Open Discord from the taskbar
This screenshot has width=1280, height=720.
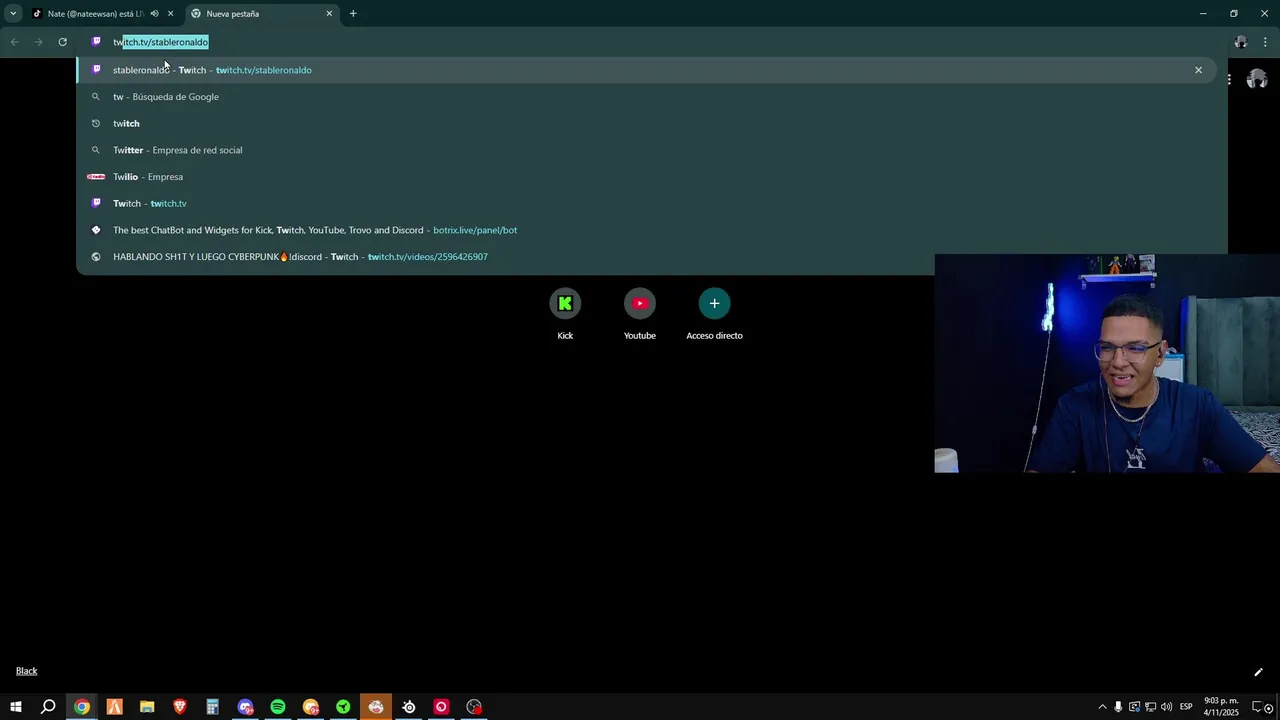pos(245,707)
